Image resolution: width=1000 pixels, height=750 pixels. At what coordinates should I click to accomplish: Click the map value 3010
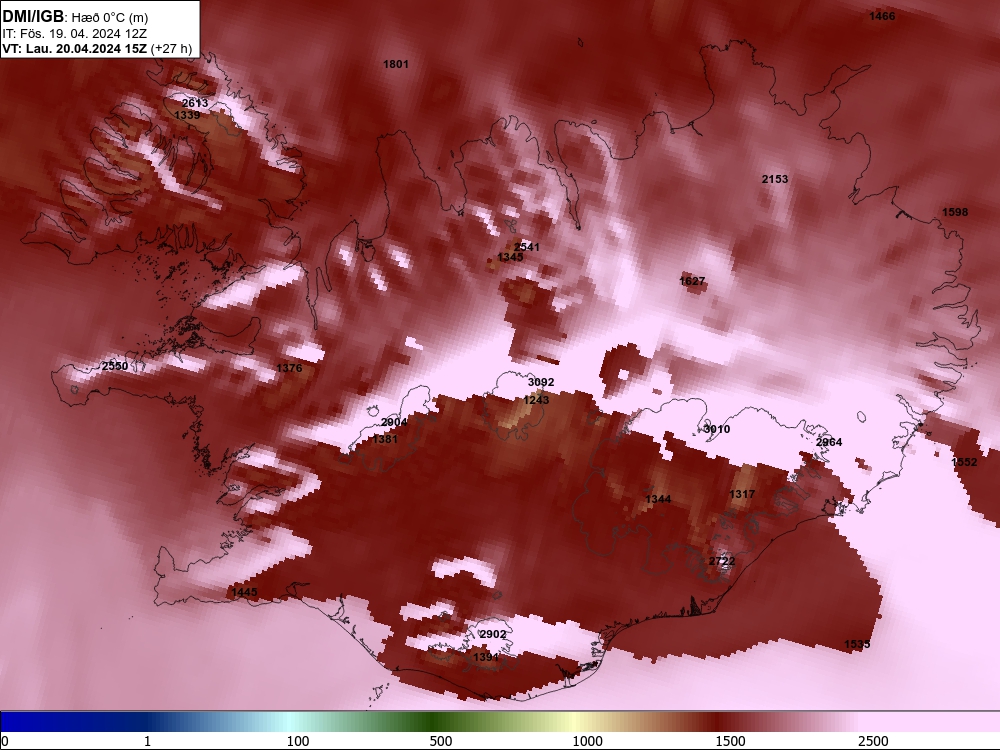coord(717,429)
